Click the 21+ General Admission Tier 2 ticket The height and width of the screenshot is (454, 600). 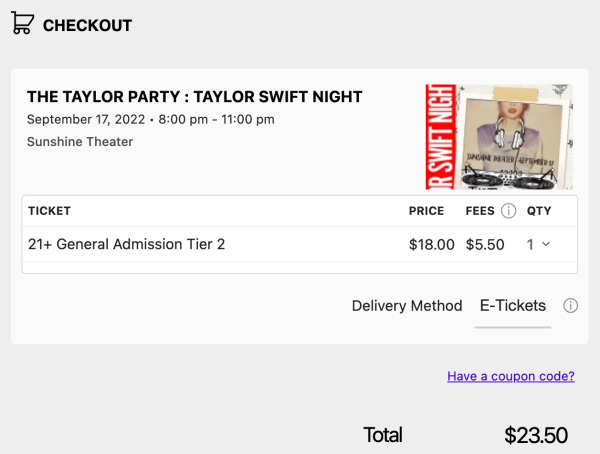coord(126,244)
